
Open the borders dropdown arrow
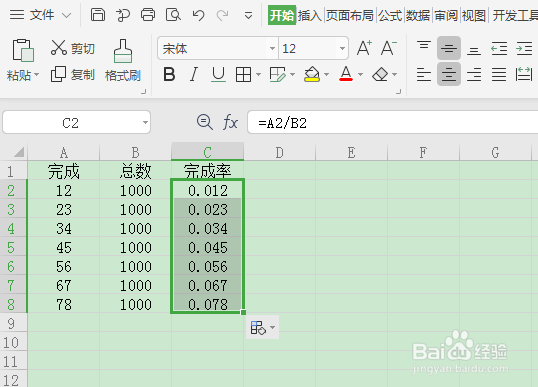(258, 74)
